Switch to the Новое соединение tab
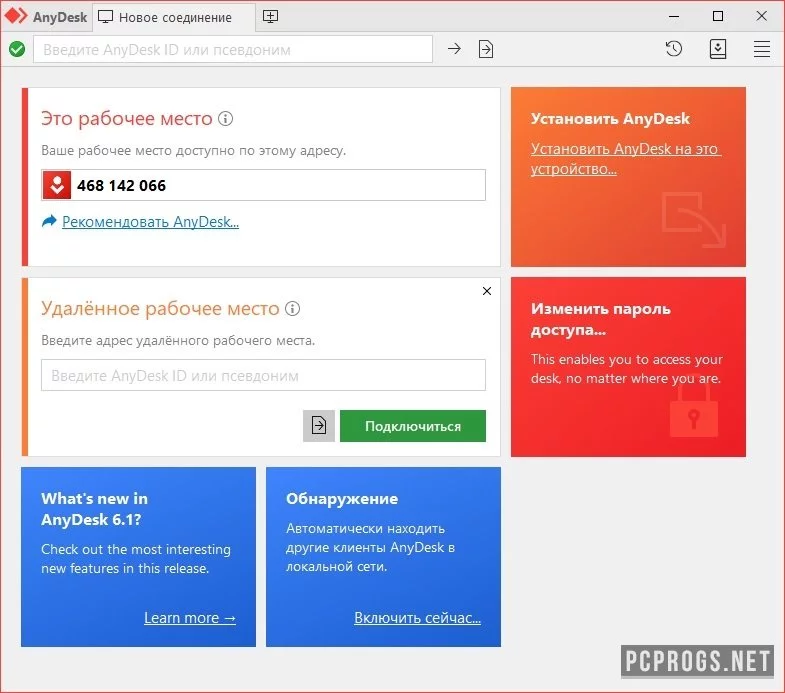This screenshot has height=693, width=785. pos(174,17)
